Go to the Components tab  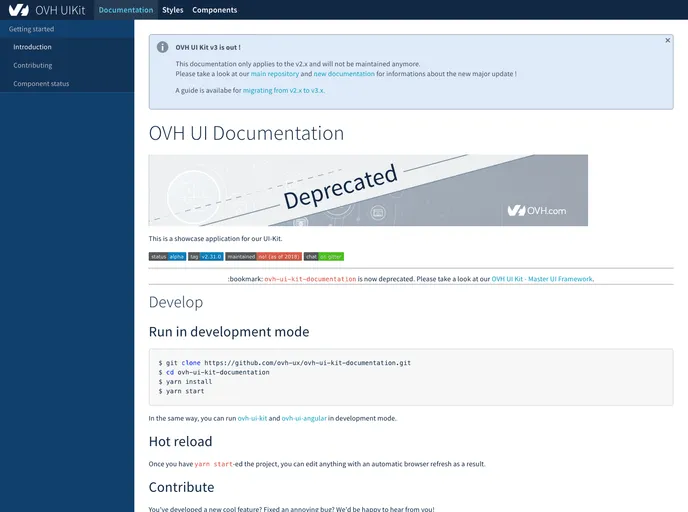[215, 10]
